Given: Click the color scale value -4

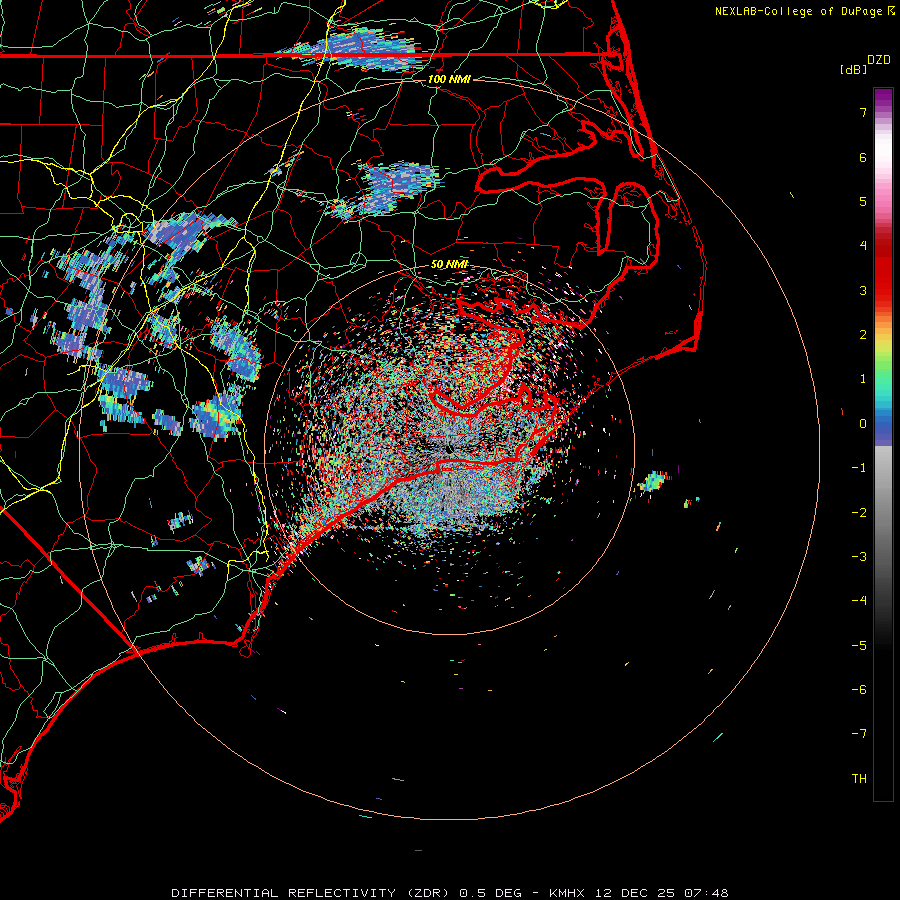Looking at the screenshot, I should point(859,600).
